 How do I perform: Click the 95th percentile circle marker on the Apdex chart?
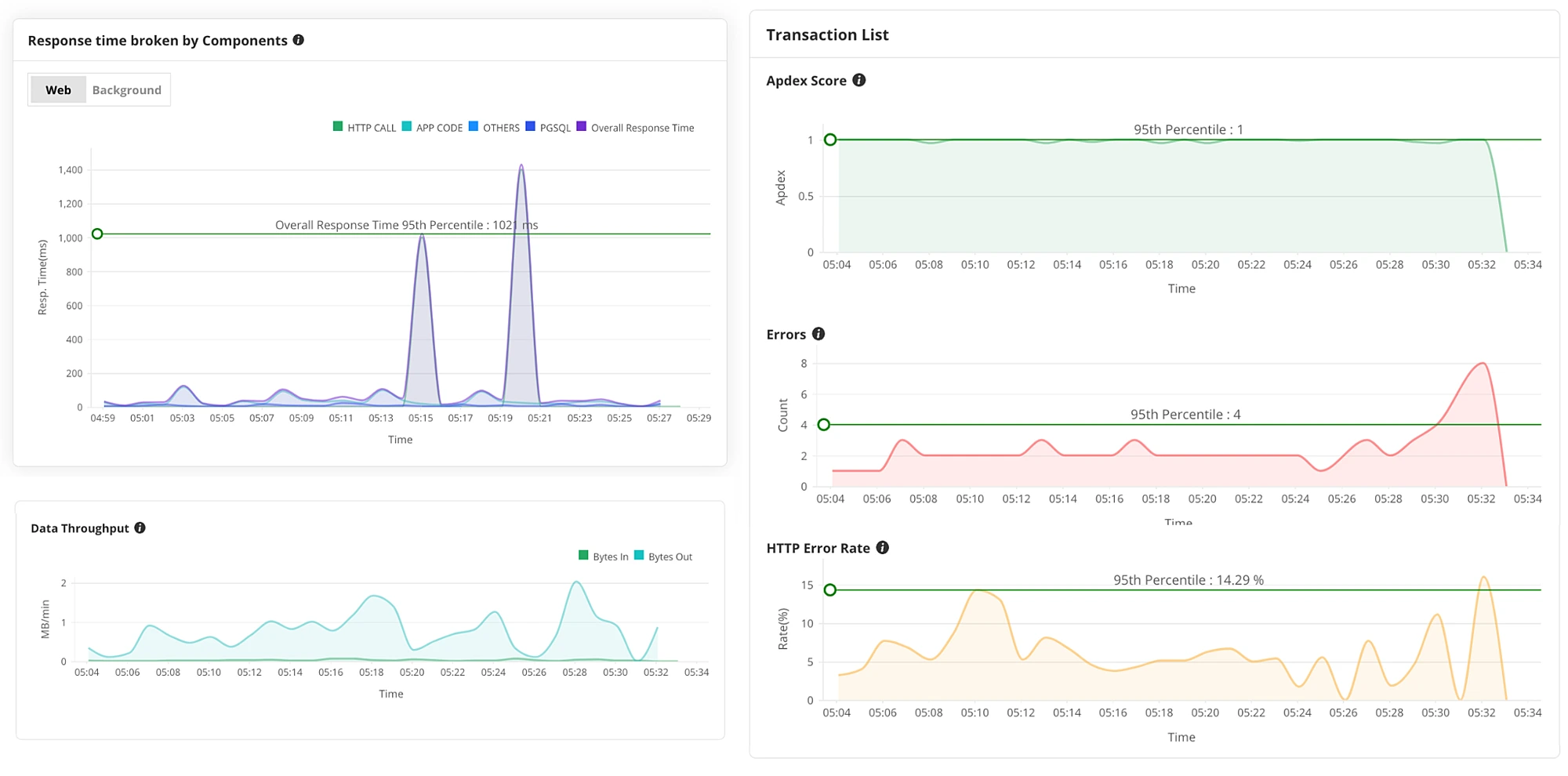(x=830, y=140)
